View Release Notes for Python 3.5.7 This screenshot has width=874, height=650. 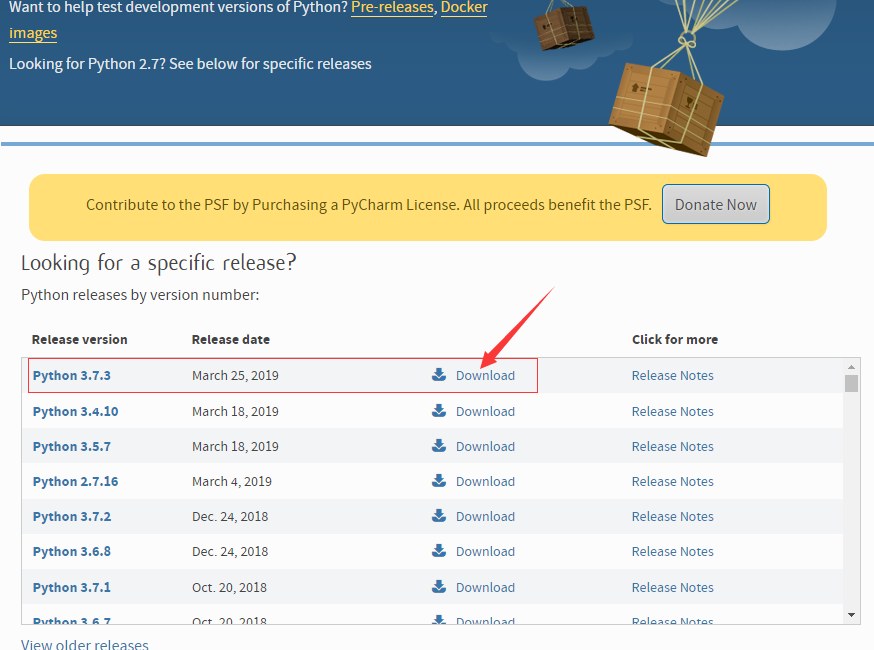pyautogui.click(x=673, y=447)
